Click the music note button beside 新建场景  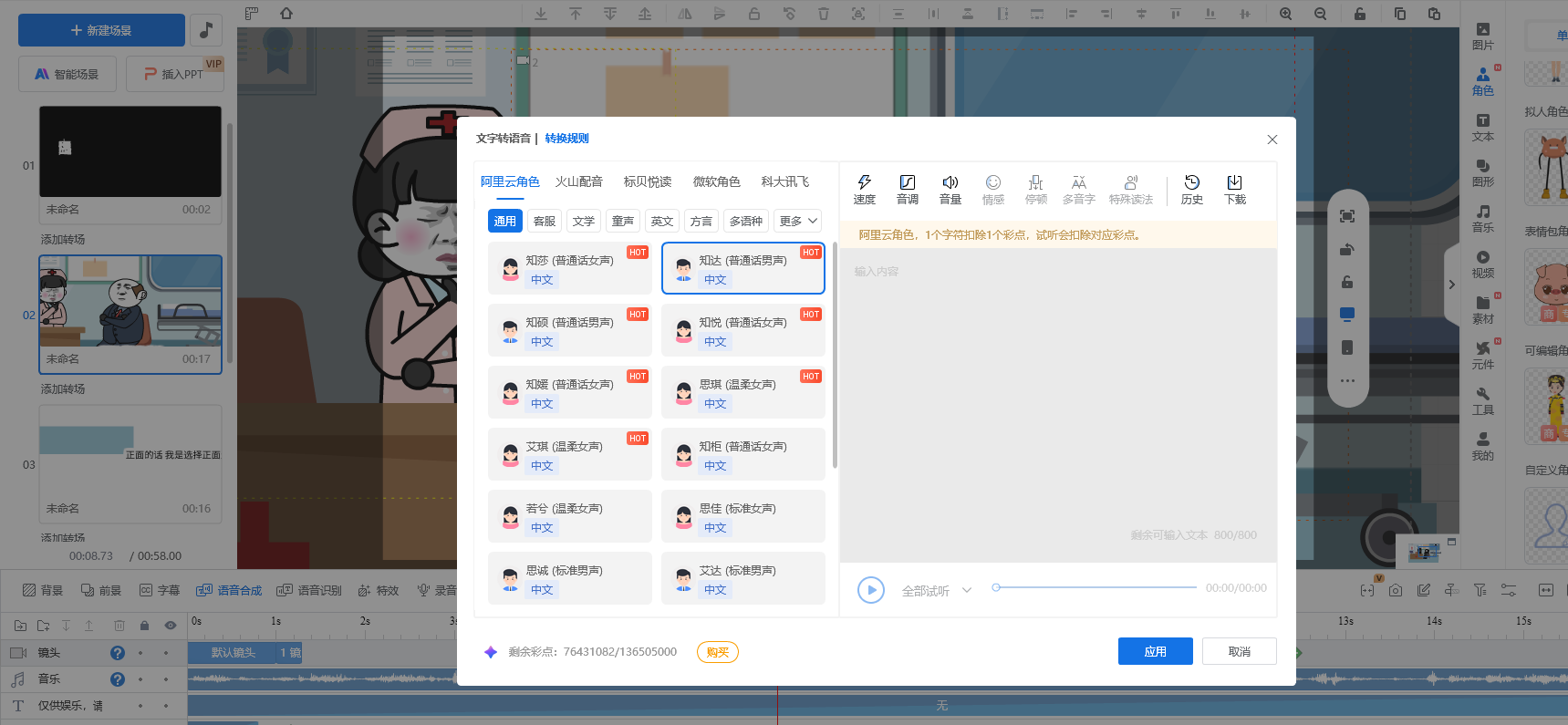click(x=206, y=30)
